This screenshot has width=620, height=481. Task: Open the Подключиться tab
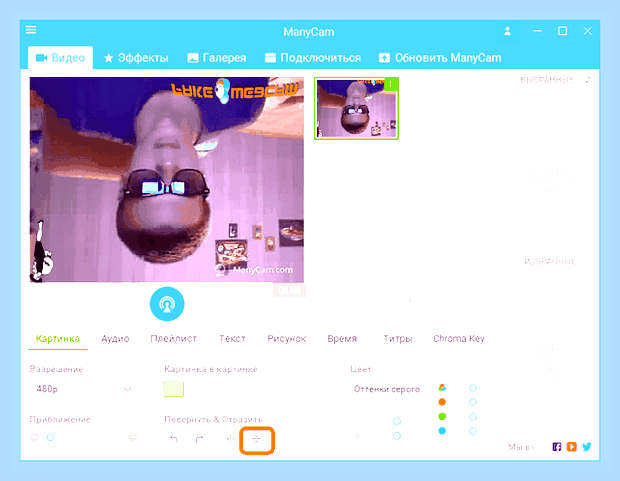tap(313, 58)
